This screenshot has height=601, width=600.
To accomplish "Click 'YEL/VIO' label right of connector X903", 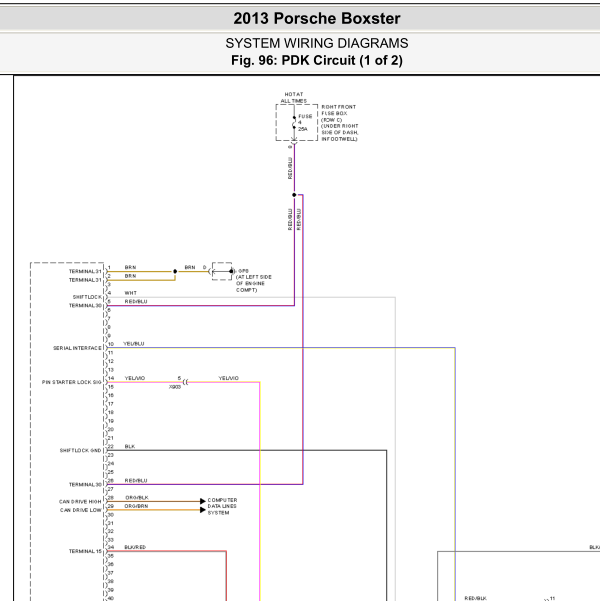I will (x=228, y=378).
